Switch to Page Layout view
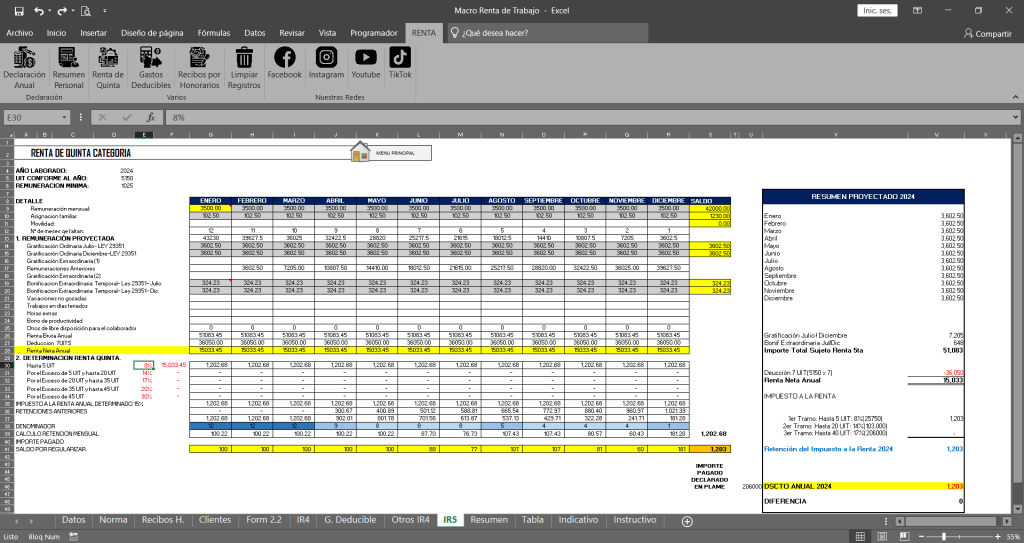Viewport: 1024px width, 543px height. coord(882,536)
